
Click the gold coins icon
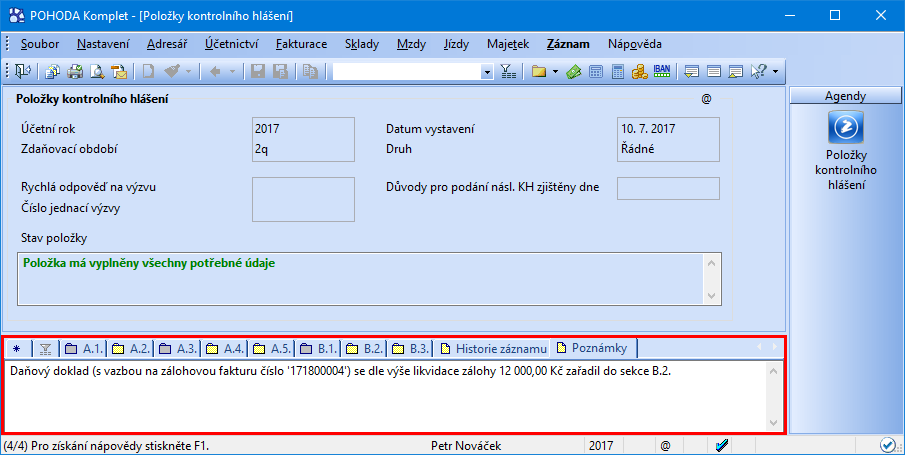click(640, 72)
